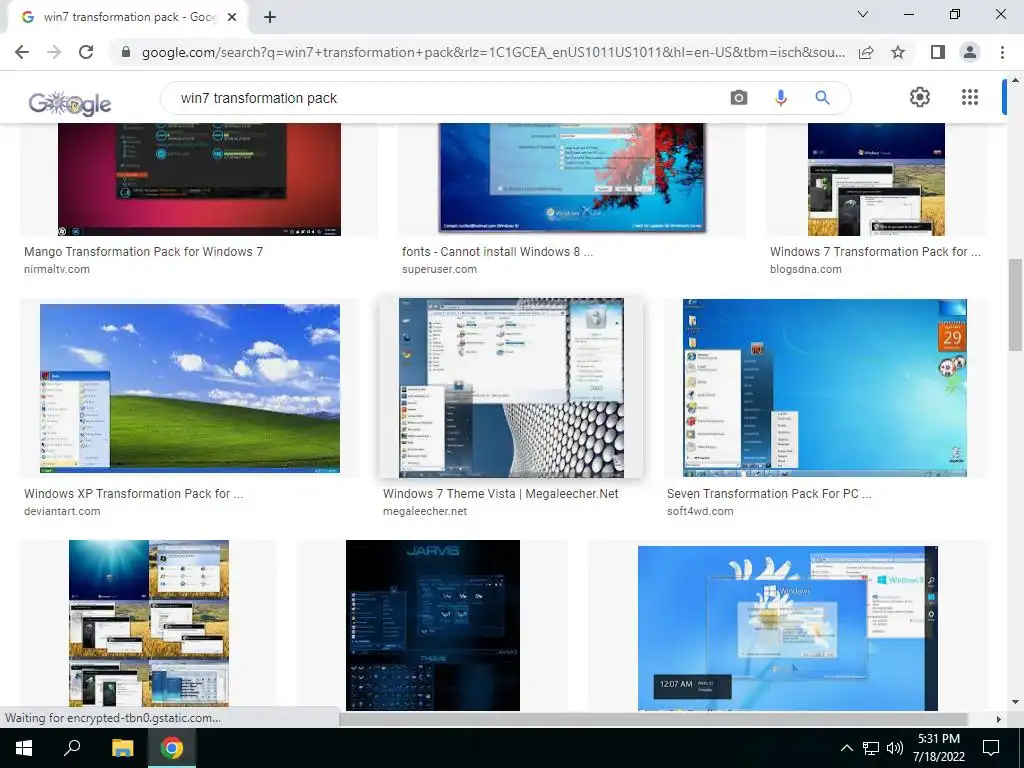This screenshot has height=768, width=1024.
Task: Go back using the browser back arrow
Action: 22,52
